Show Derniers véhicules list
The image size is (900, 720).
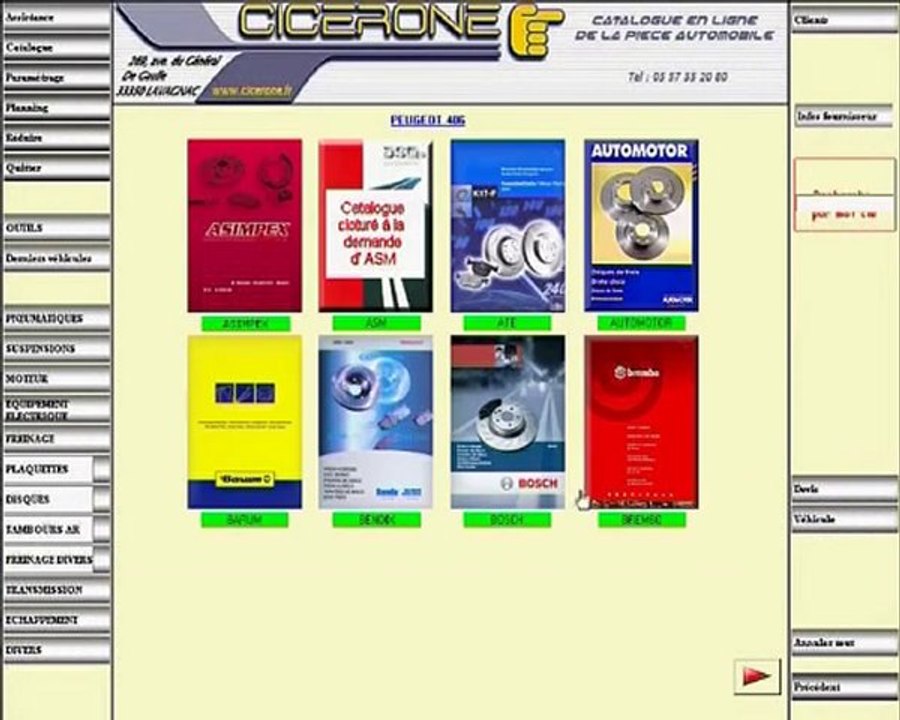click(x=56, y=258)
